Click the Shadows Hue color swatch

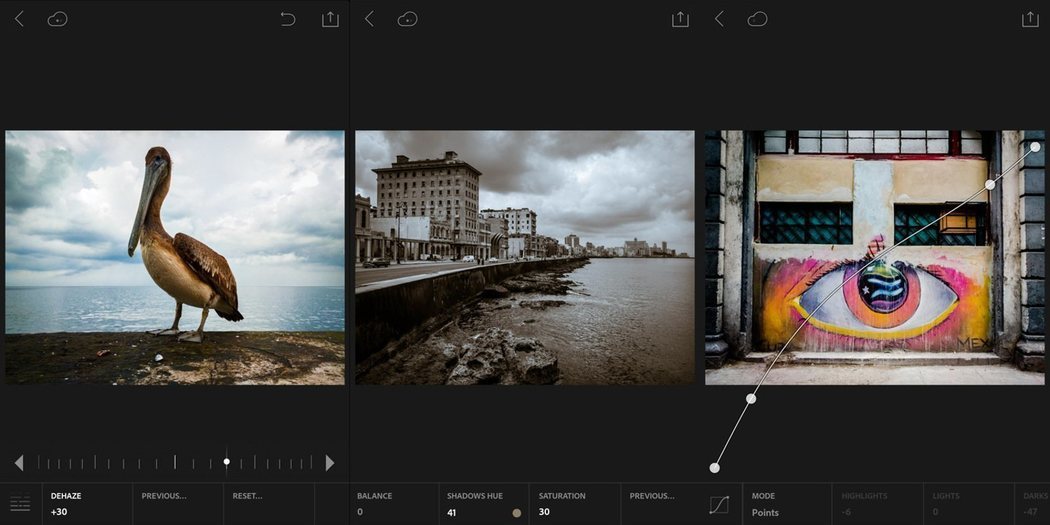coord(516,513)
